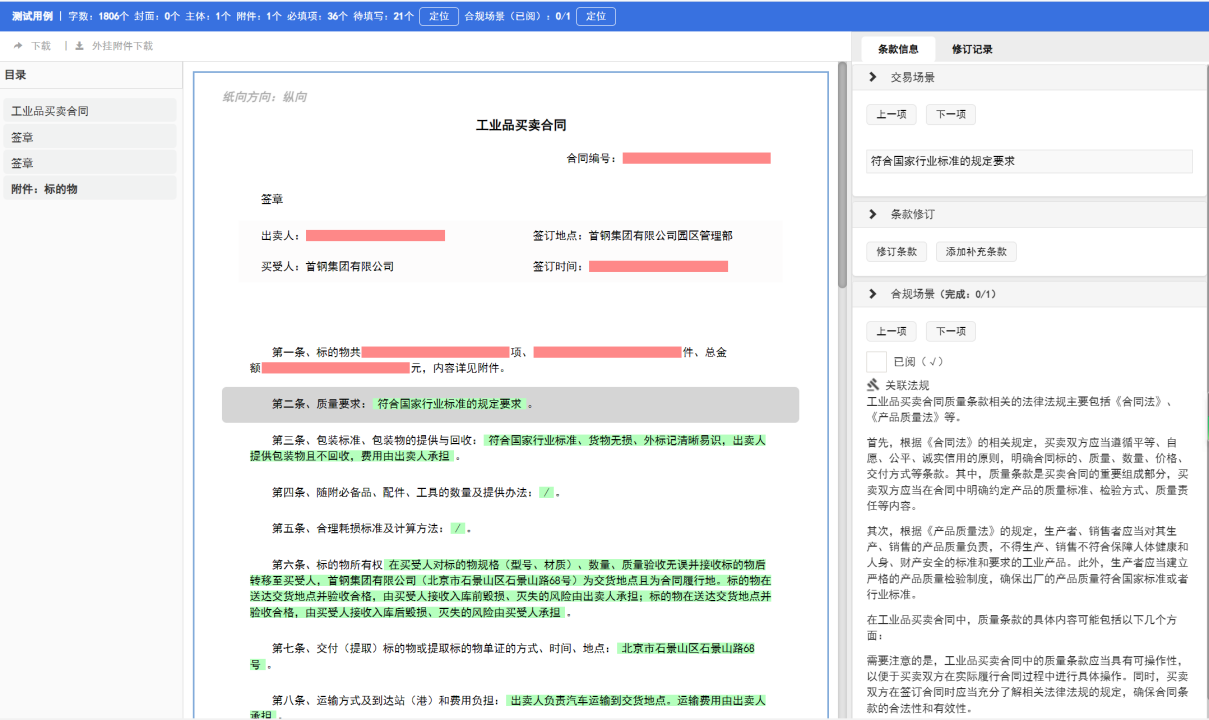Toggle the 合规场景 section chevron

coord(873,294)
